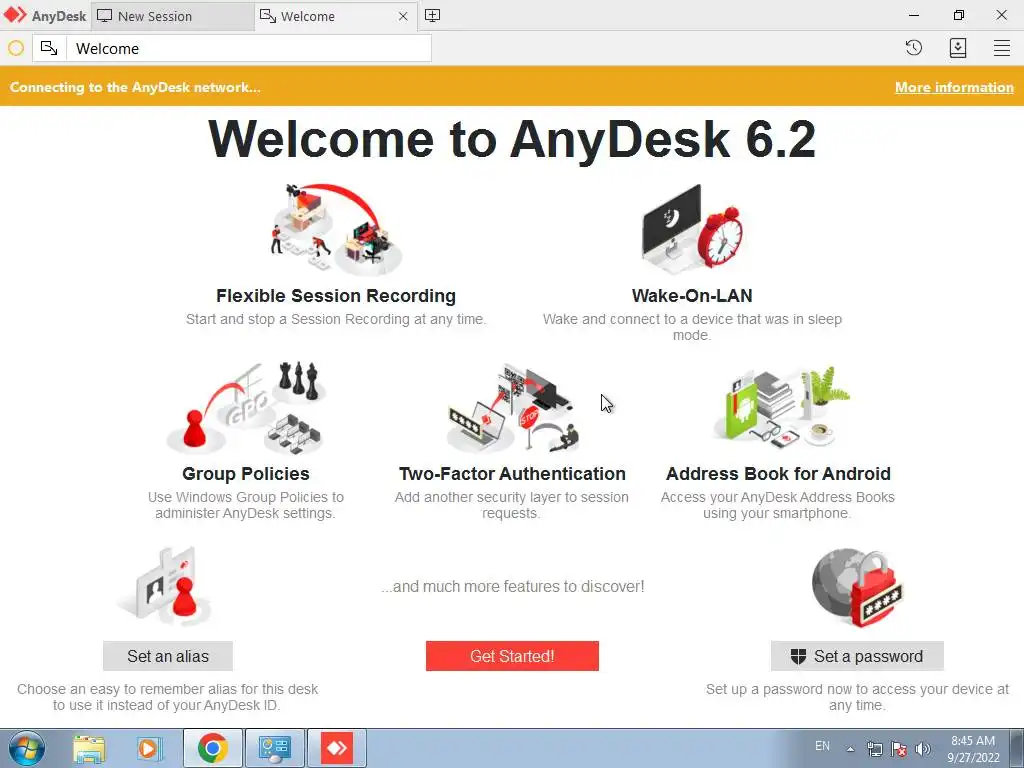
Task: Open the address book icon
Action: (x=957, y=48)
